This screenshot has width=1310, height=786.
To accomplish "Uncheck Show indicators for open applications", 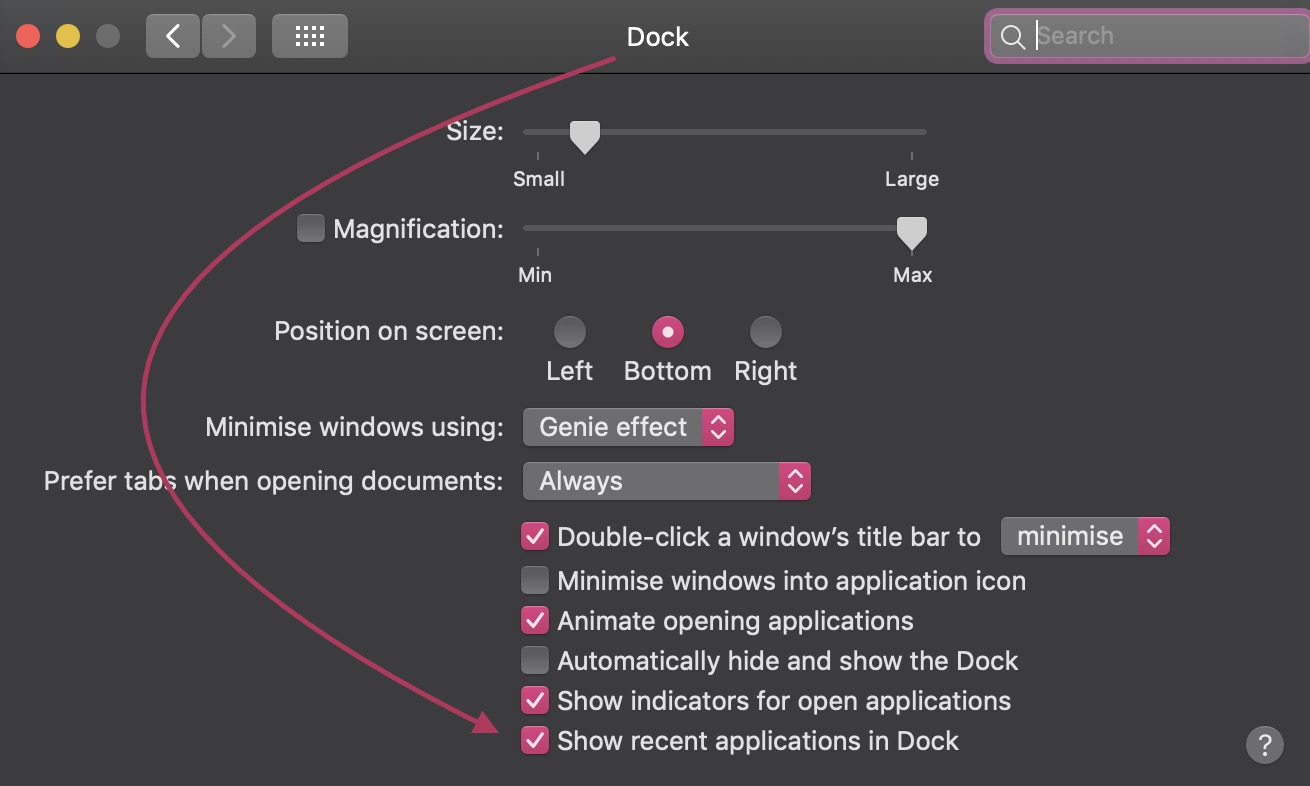I will point(535,701).
